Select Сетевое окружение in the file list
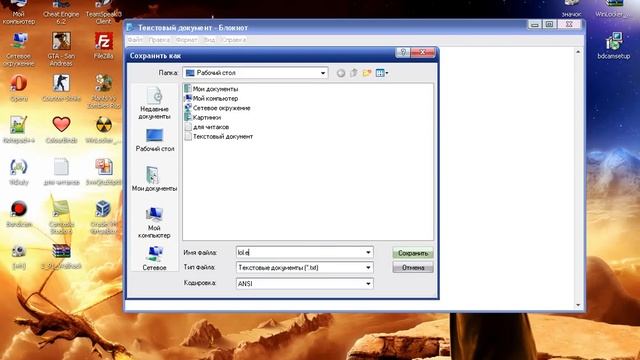The width and height of the screenshot is (640, 360). coord(217,108)
